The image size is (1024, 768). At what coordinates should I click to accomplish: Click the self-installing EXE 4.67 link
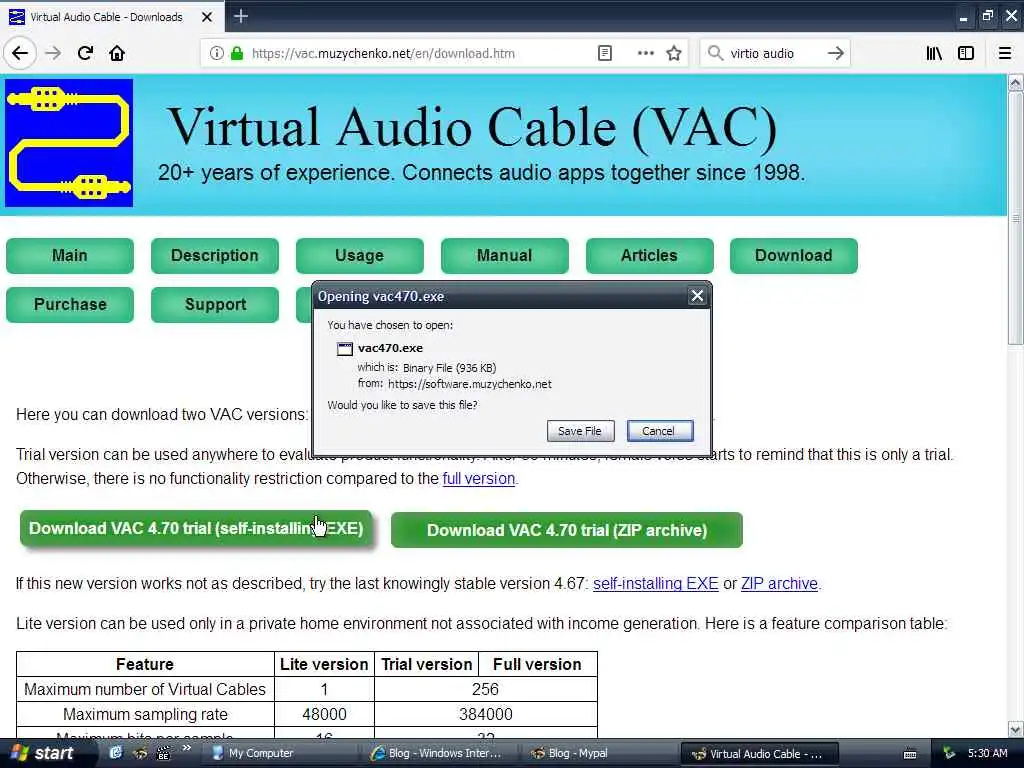pyautogui.click(x=656, y=584)
